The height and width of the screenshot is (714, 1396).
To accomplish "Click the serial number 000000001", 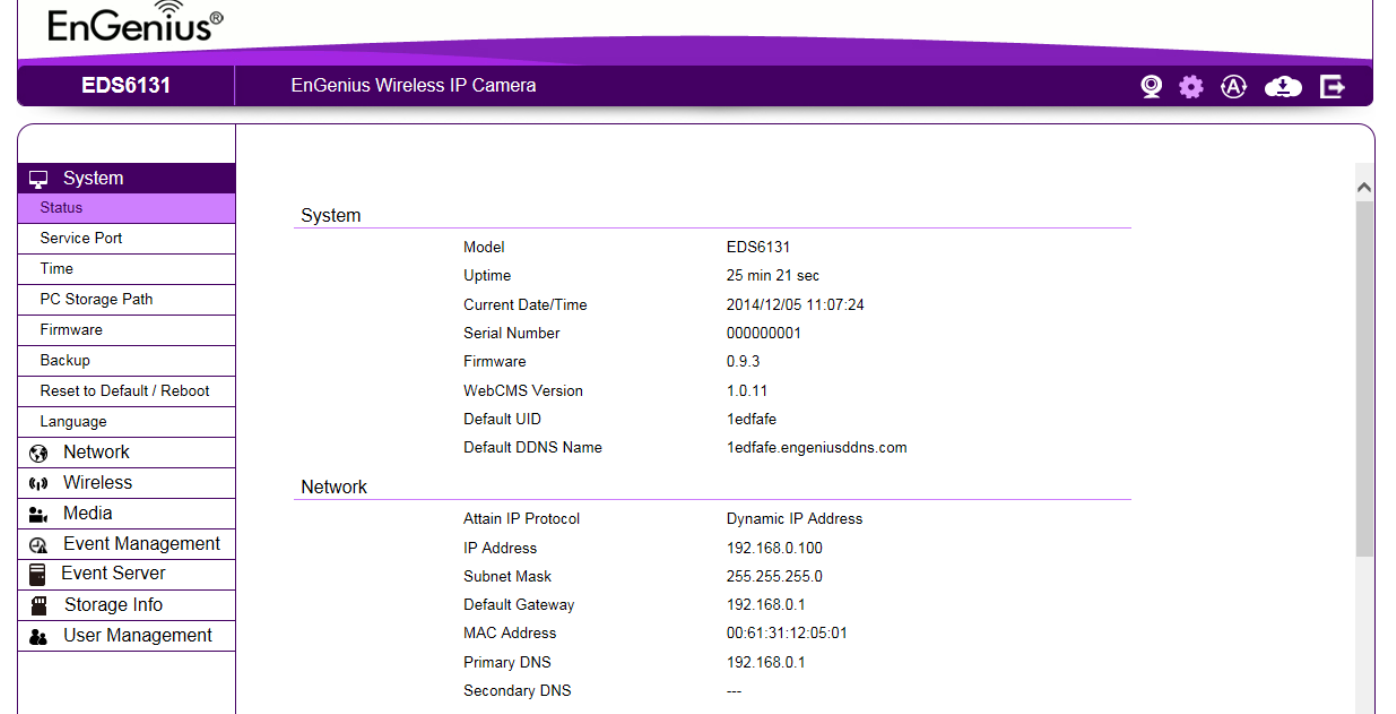I will 763,334.
